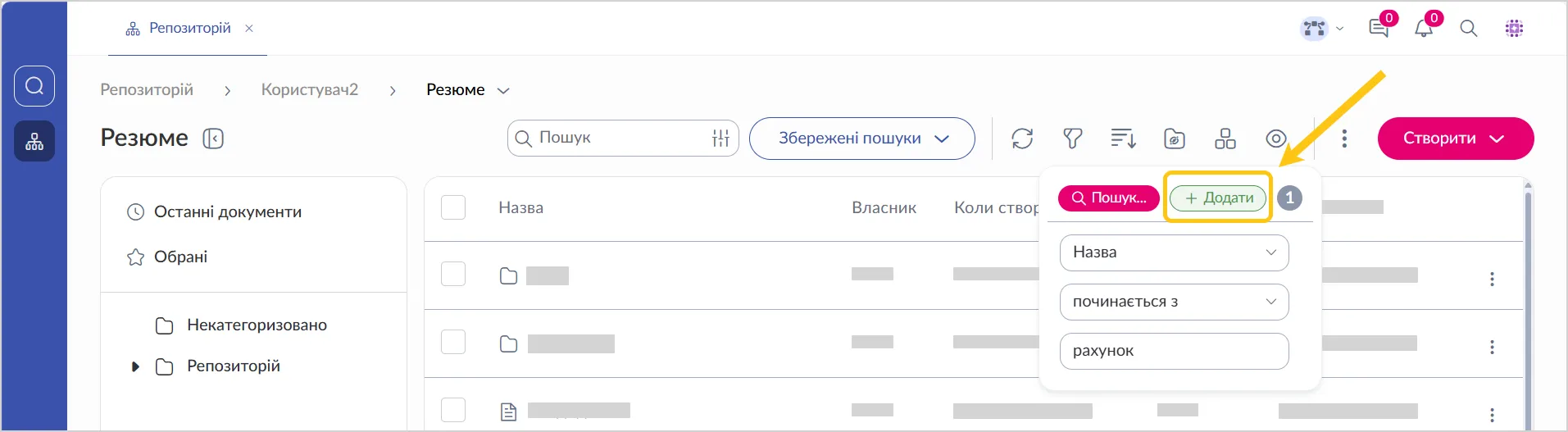Open the filter funnel icon
1568x432 pixels.
1072,139
